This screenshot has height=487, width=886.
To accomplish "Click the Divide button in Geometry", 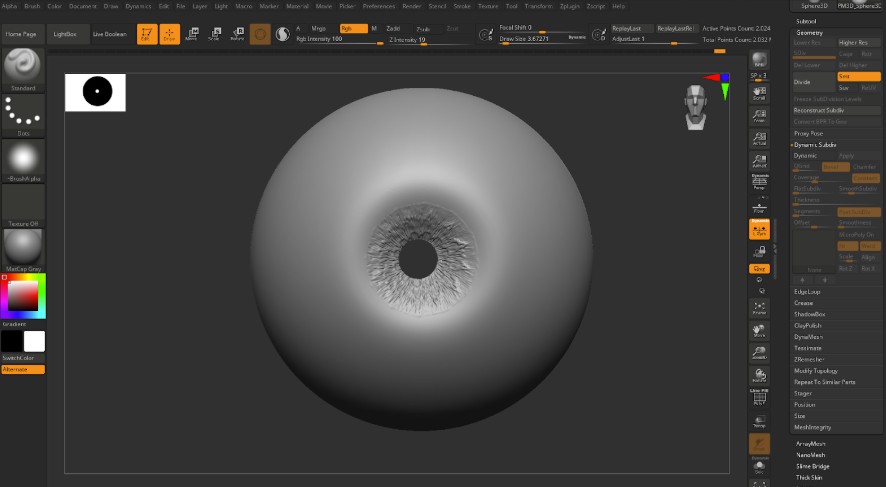I will click(x=802, y=81).
